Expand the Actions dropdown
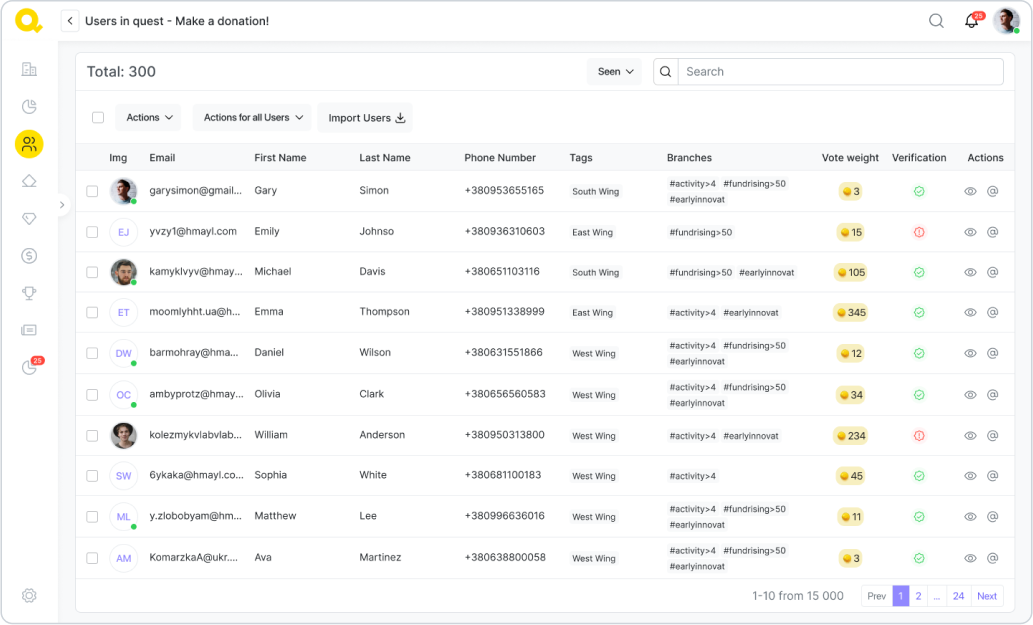Screen dimensions: 1033x625 point(148,118)
